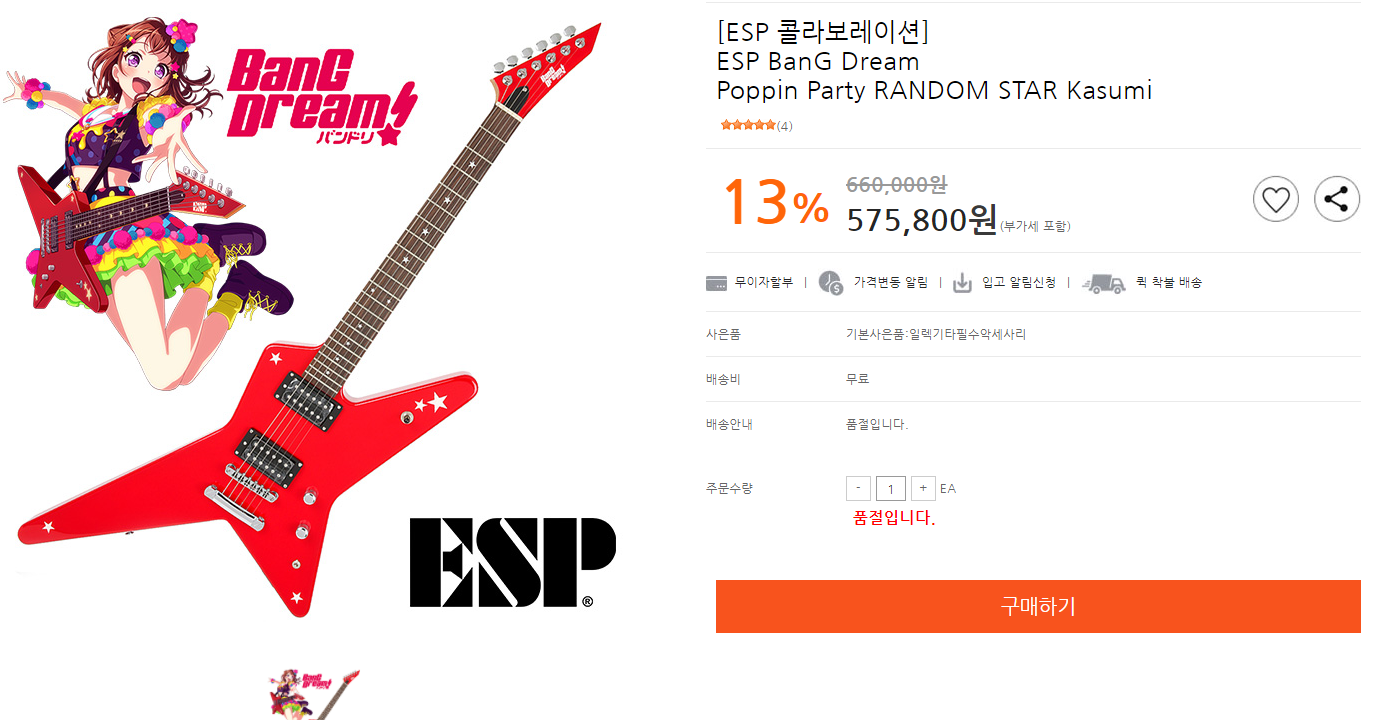Decrease quantity with the minus button

pos(858,488)
